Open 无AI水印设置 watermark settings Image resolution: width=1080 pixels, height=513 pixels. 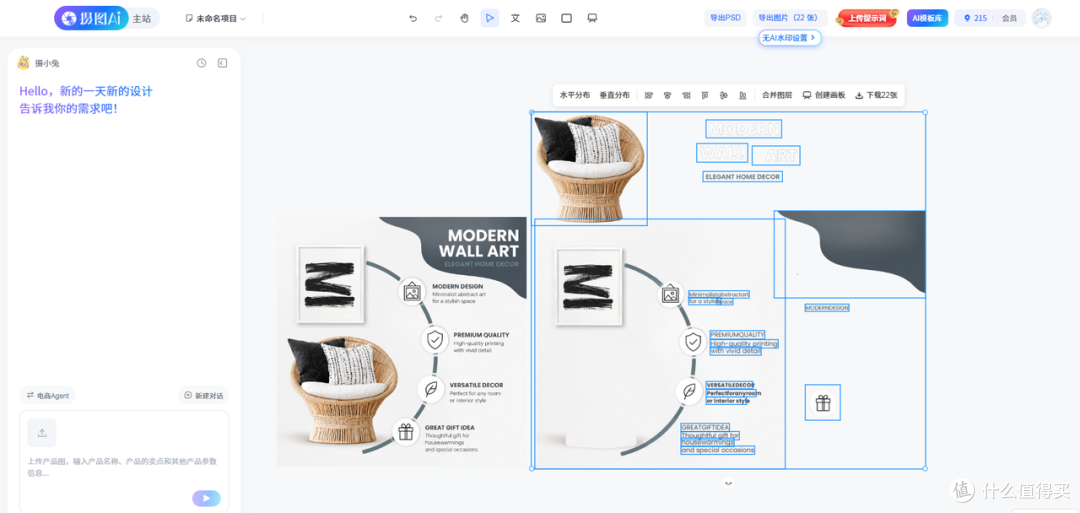click(x=791, y=38)
